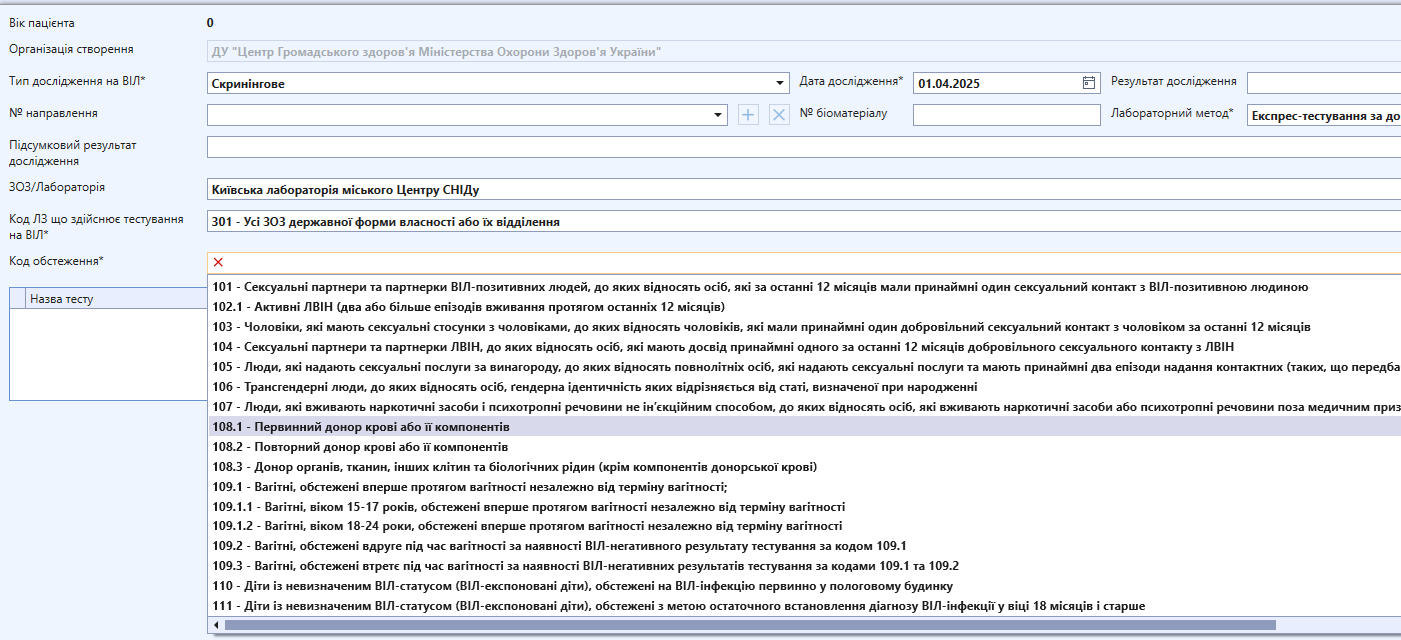Select code 108.2 - Повторний донор крові
This screenshot has width=1401, height=640.
[804, 447]
